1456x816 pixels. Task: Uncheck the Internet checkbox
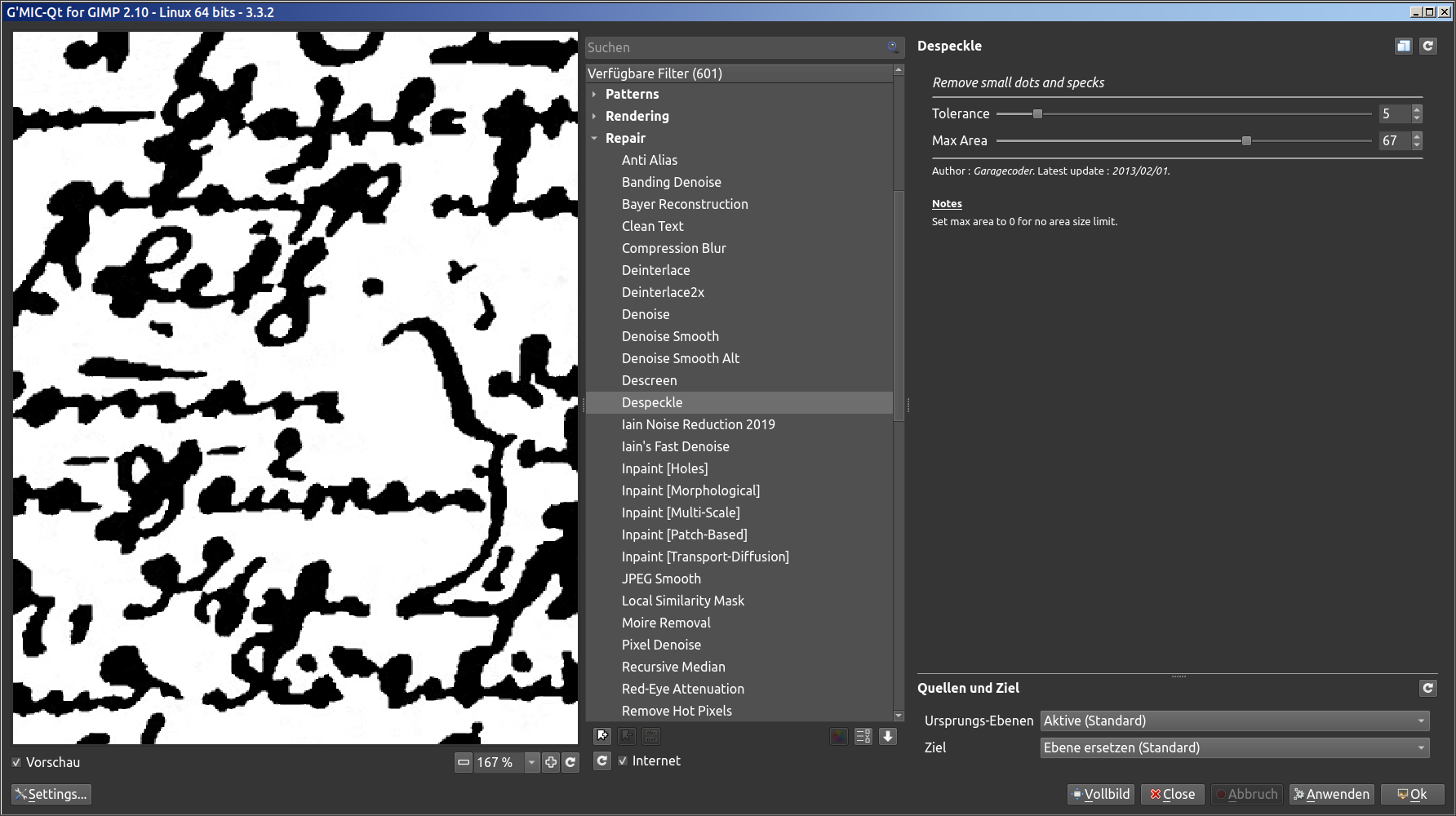(x=623, y=761)
